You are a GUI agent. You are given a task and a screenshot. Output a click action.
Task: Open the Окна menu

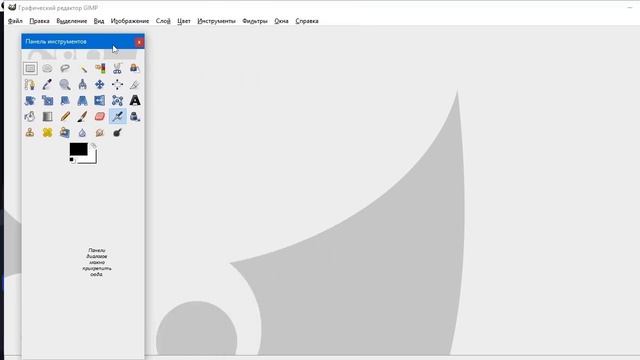(281, 21)
